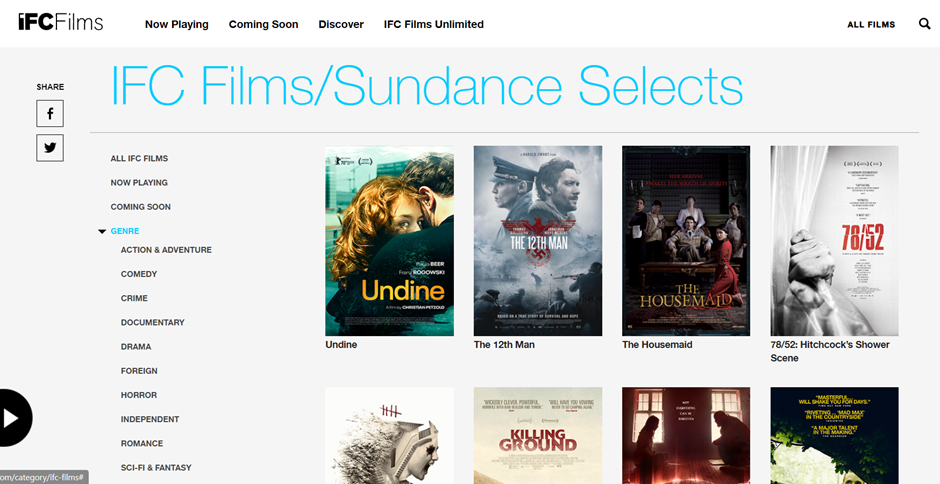The width and height of the screenshot is (940, 484).
Task: Open the red window silhouettes poster
Action: click(x=686, y=435)
